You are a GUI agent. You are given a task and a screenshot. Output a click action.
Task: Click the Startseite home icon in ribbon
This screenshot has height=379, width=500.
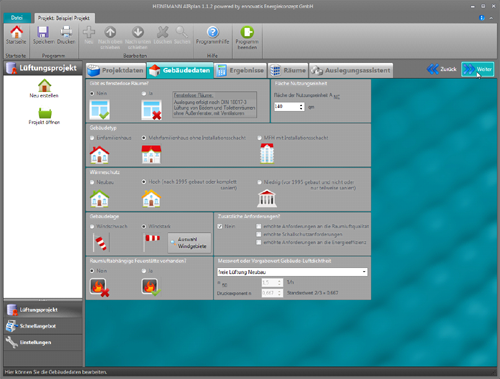pos(16,32)
